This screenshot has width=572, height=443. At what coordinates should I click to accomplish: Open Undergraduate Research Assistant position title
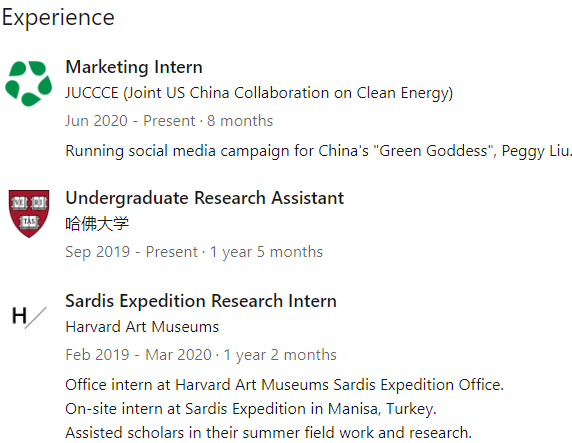[205, 198]
